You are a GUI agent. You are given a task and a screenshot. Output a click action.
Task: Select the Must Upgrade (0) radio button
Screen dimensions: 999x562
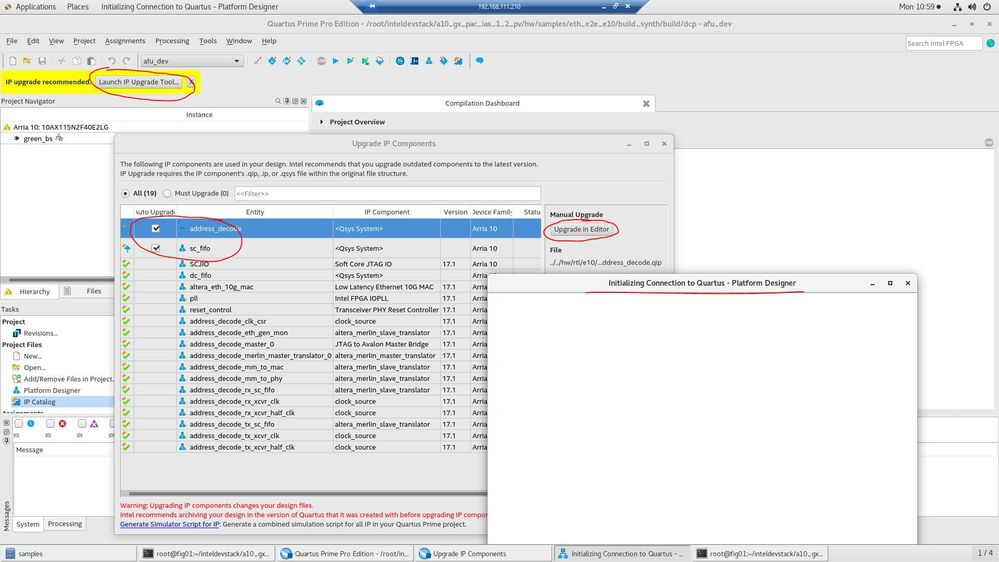(167, 193)
